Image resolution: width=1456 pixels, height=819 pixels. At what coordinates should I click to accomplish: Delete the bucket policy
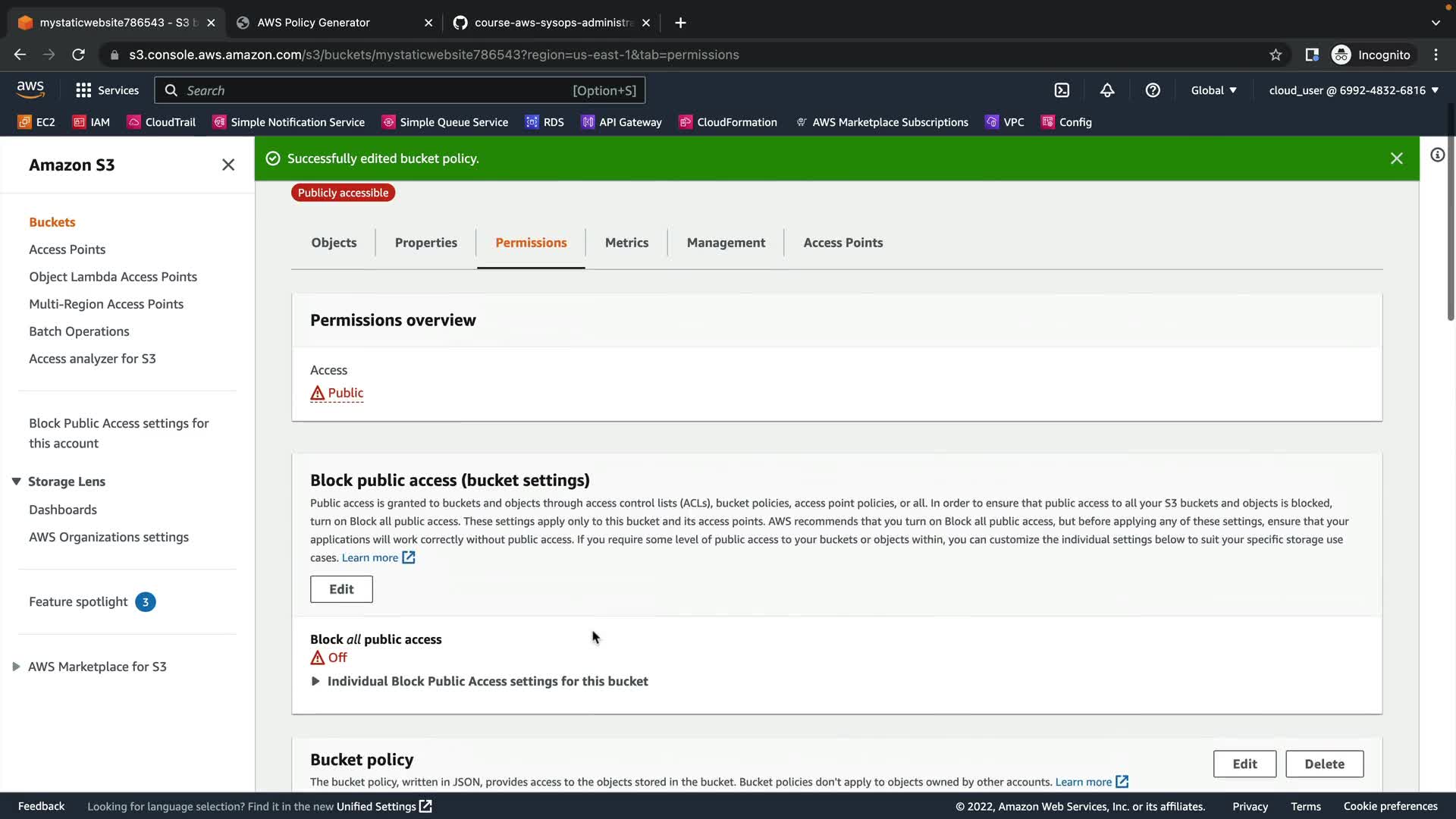coord(1324,764)
